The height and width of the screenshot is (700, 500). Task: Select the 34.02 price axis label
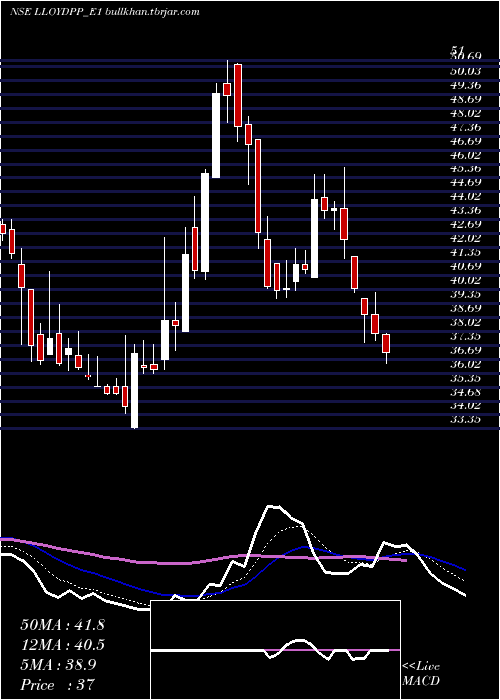pyautogui.click(x=466, y=405)
